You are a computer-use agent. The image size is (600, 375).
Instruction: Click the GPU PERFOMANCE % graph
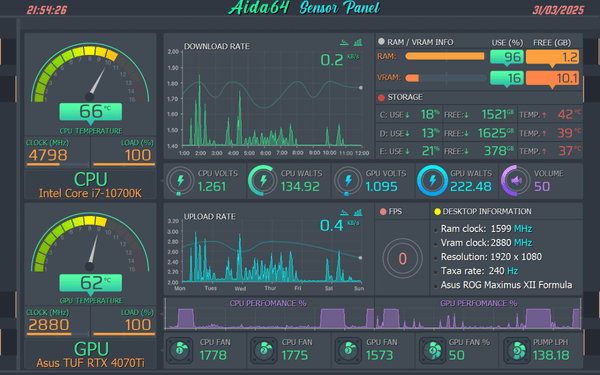[x=478, y=318]
